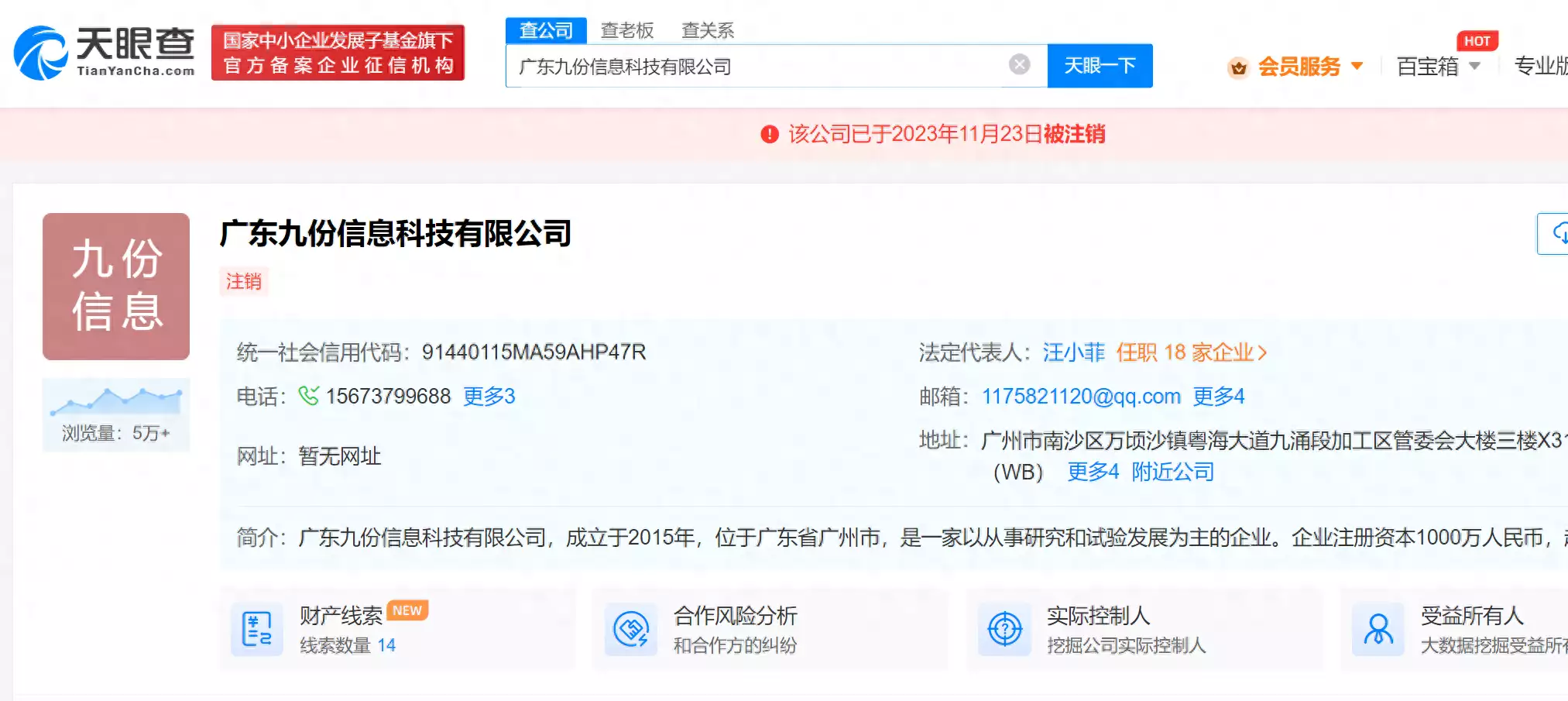Click the 实际控制人 target icon

pos(1004,629)
